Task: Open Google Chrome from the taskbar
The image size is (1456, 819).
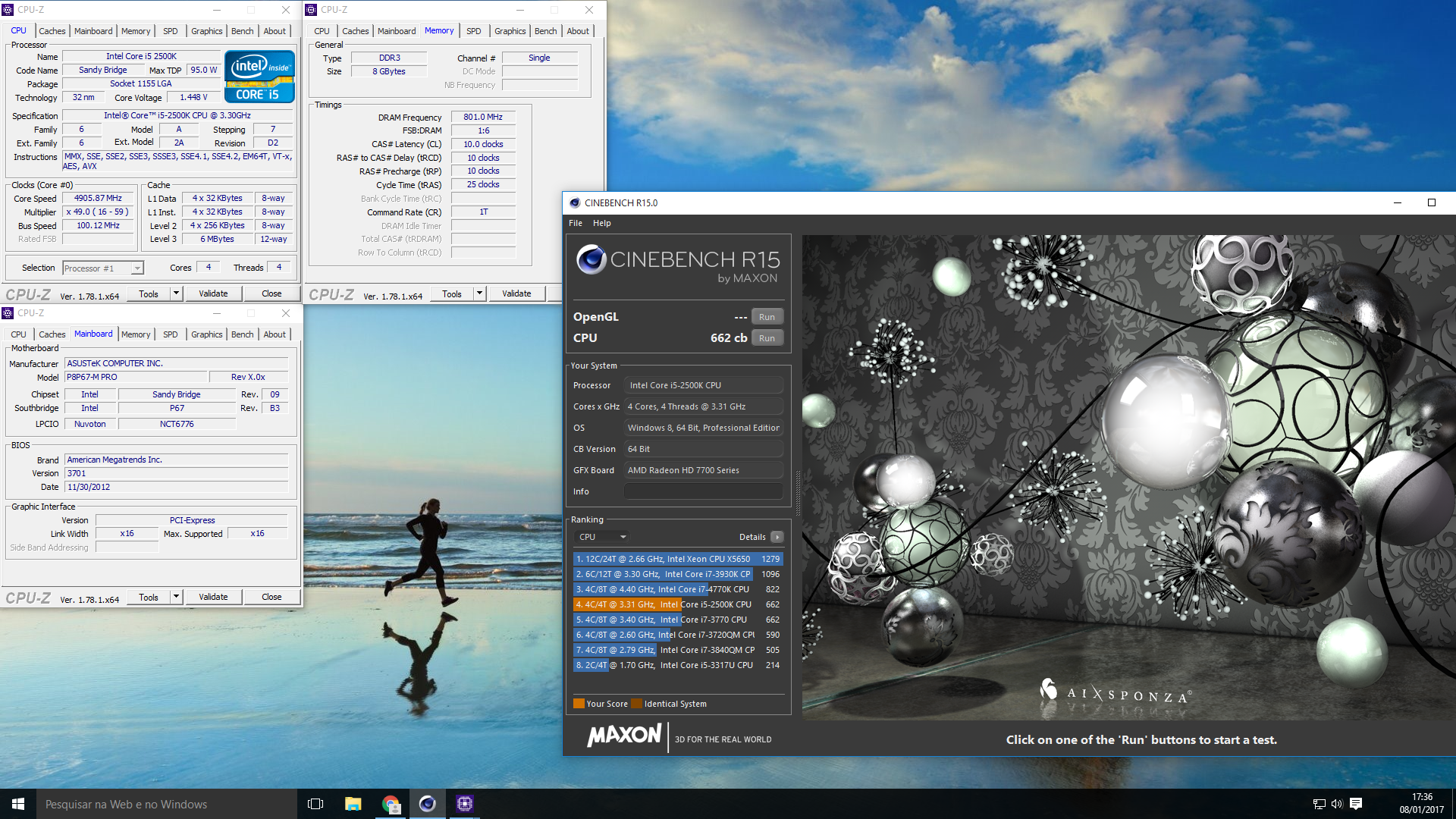Action: point(391,804)
